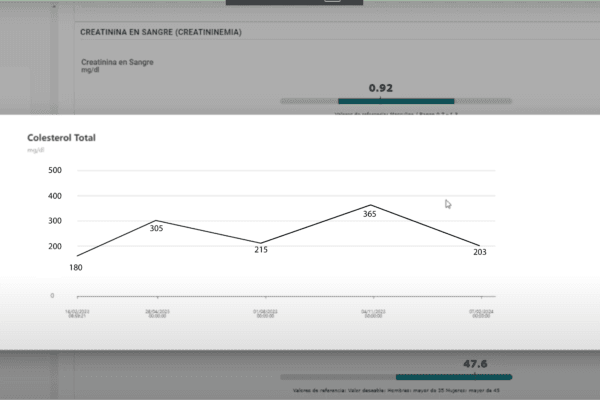
Task: Click the Creatinina en Sangre row label
Action: [x=117, y=62]
